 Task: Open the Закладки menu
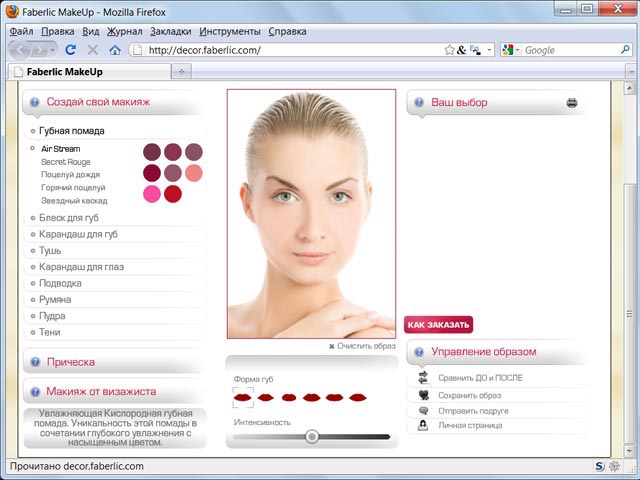point(171,31)
